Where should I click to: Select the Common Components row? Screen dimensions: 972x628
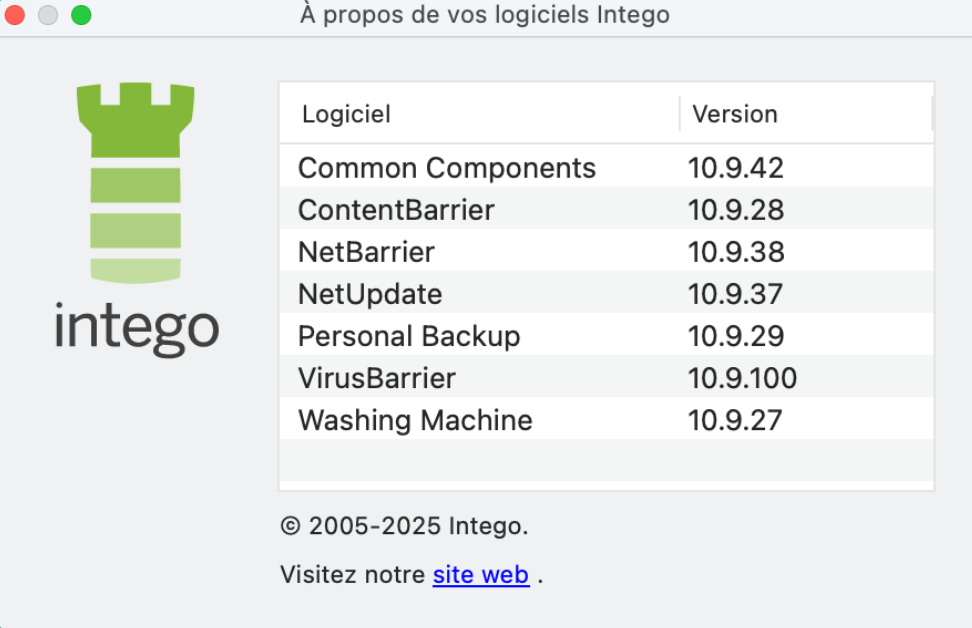[x=446, y=168]
